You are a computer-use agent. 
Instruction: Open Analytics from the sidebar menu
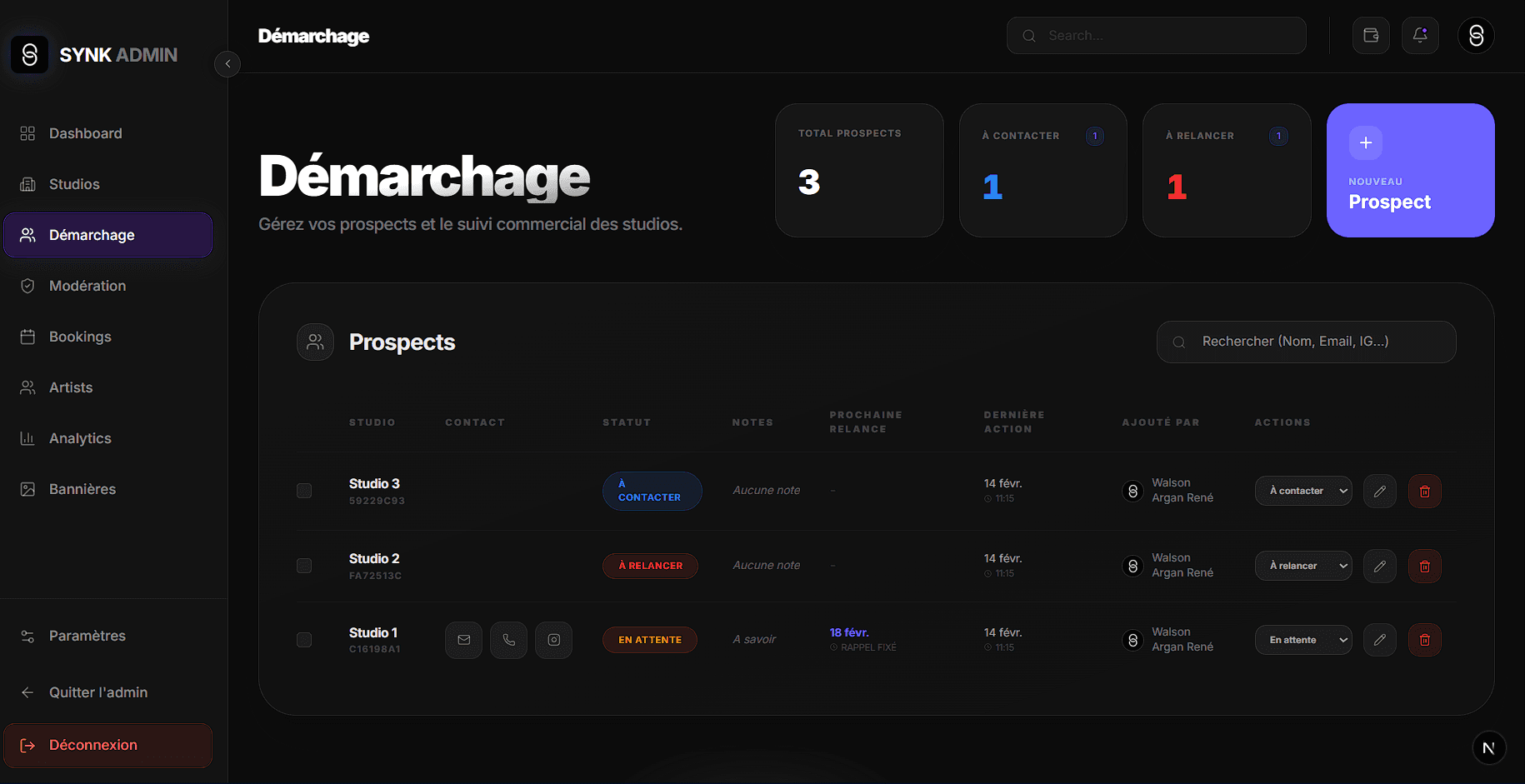coord(80,438)
